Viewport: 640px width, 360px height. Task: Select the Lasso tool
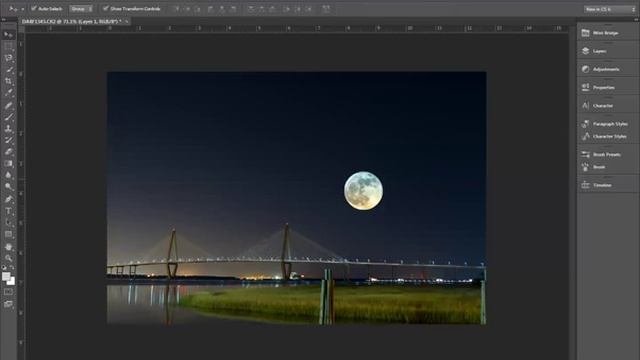click(x=8, y=58)
